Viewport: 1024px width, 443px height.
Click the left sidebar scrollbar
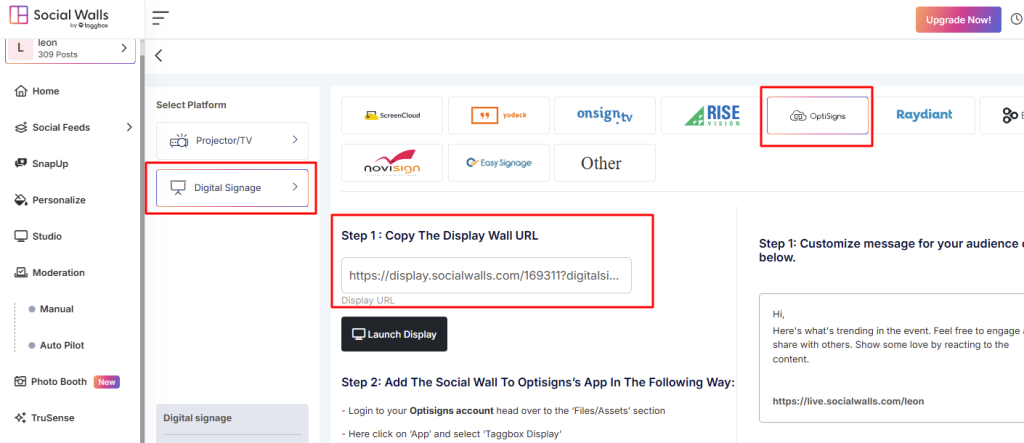[x=142, y=248]
